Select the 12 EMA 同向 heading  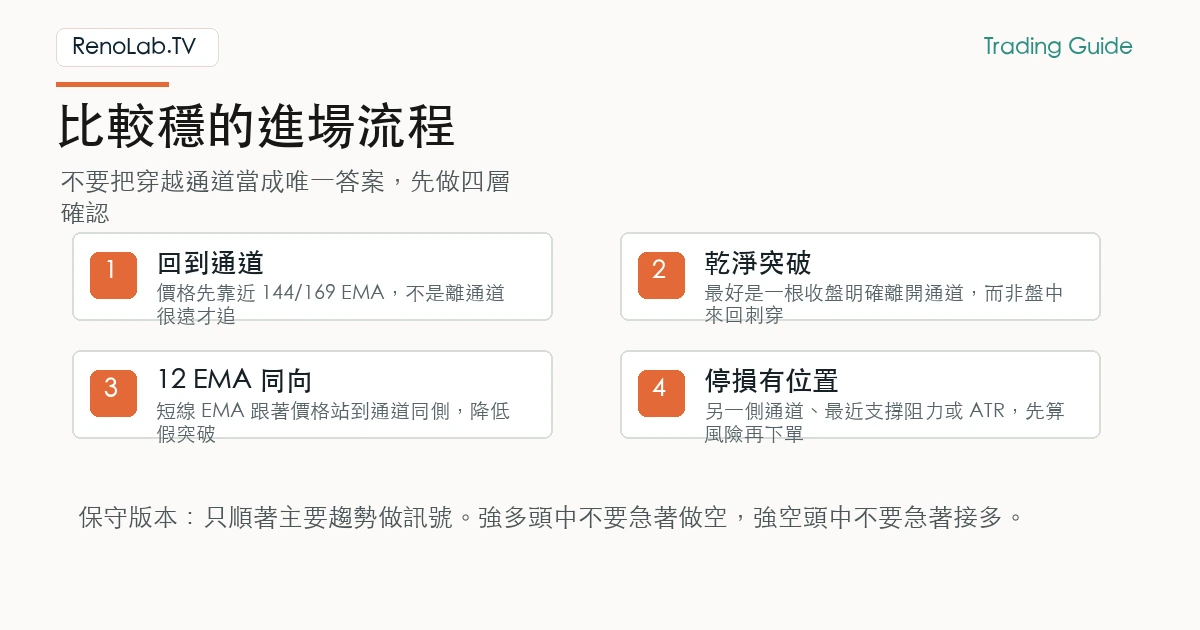click(x=235, y=381)
